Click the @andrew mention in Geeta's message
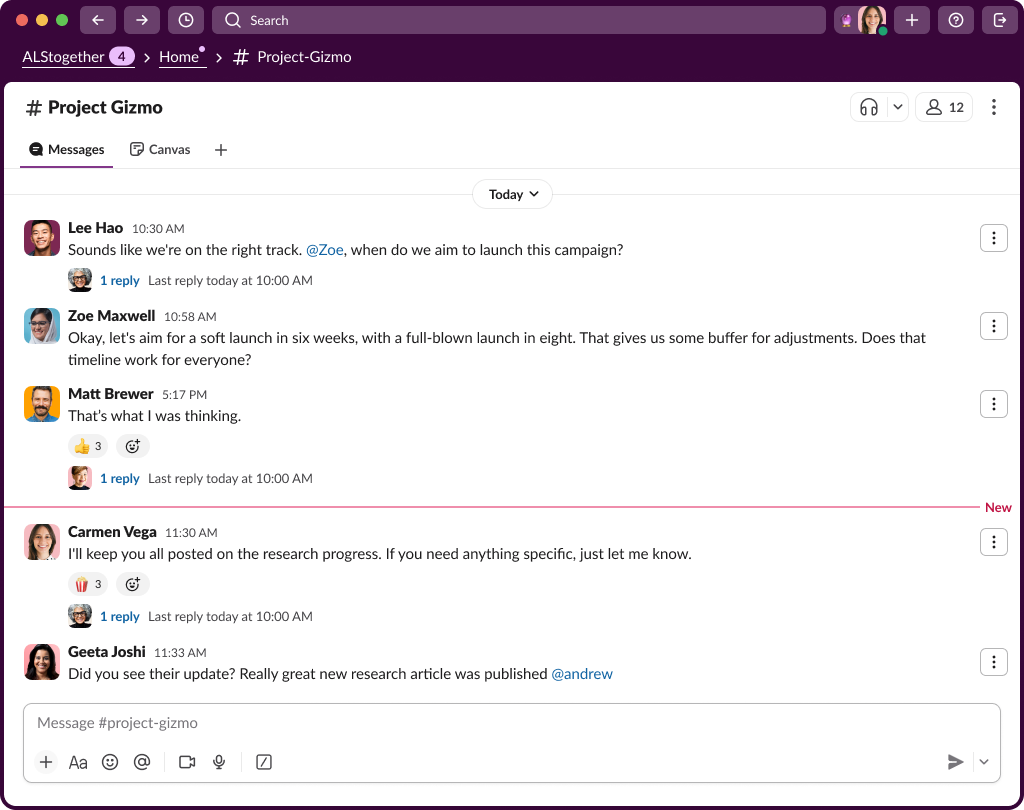Screen dimensions: 1024x810 click(582, 674)
